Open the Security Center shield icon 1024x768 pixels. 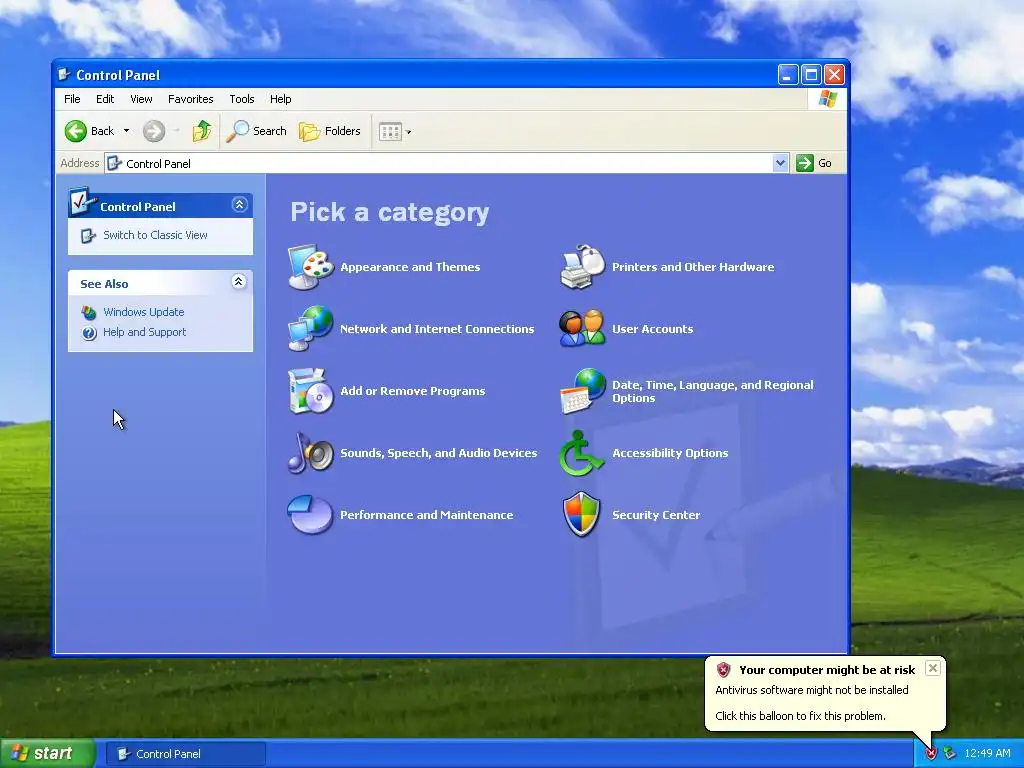click(581, 515)
